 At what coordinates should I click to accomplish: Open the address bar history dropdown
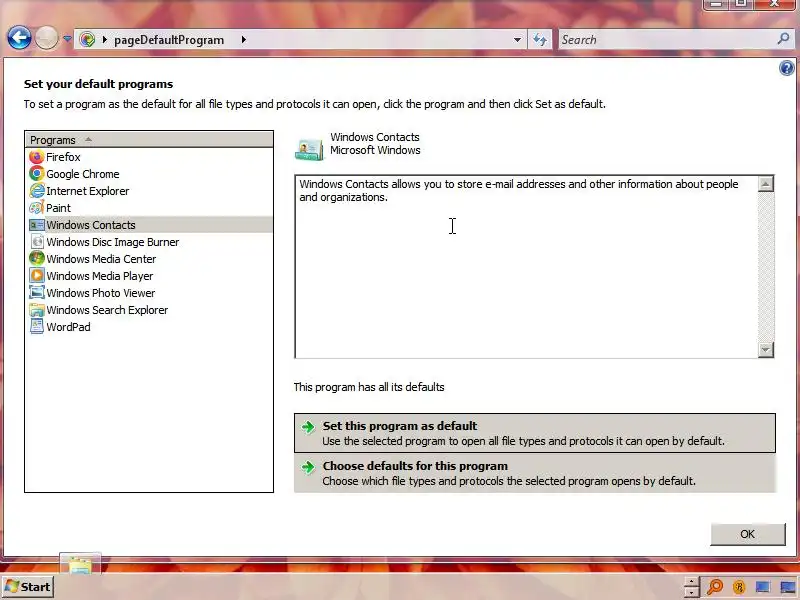(x=517, y=39)
